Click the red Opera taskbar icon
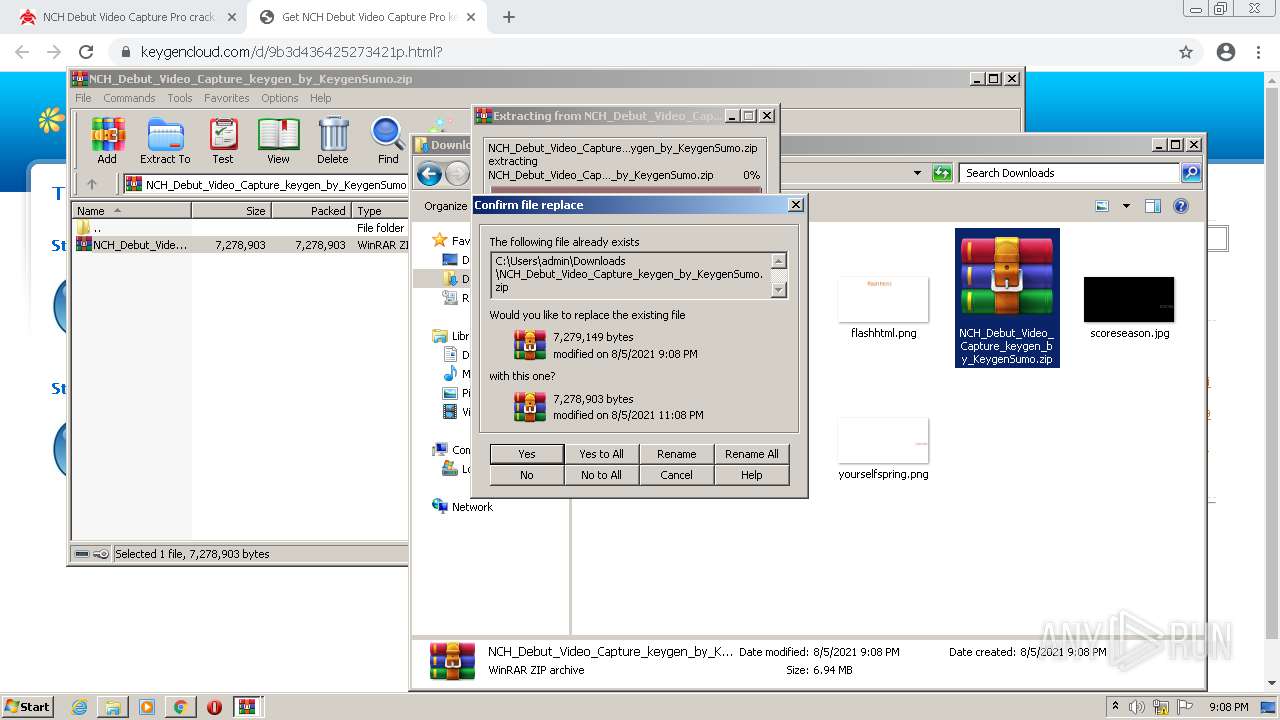 (x=214, y=707)
